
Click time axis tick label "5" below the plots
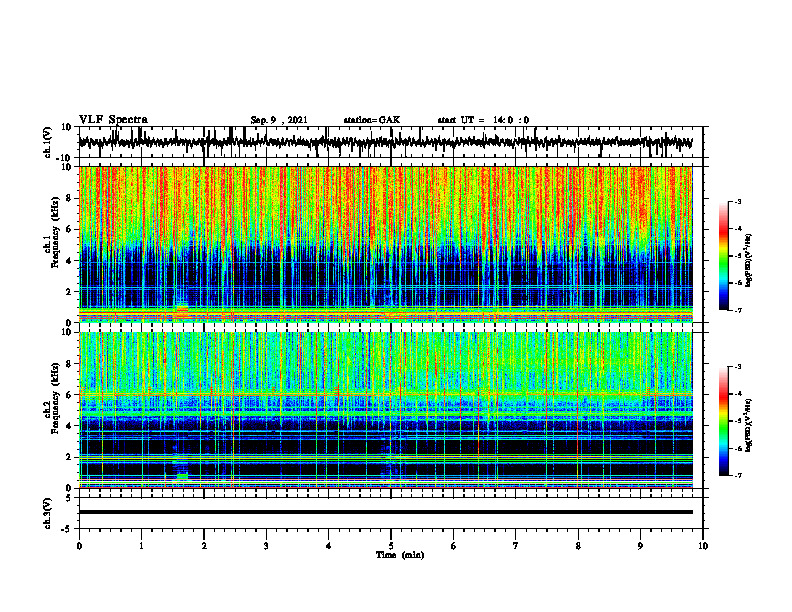click(391, 546)
